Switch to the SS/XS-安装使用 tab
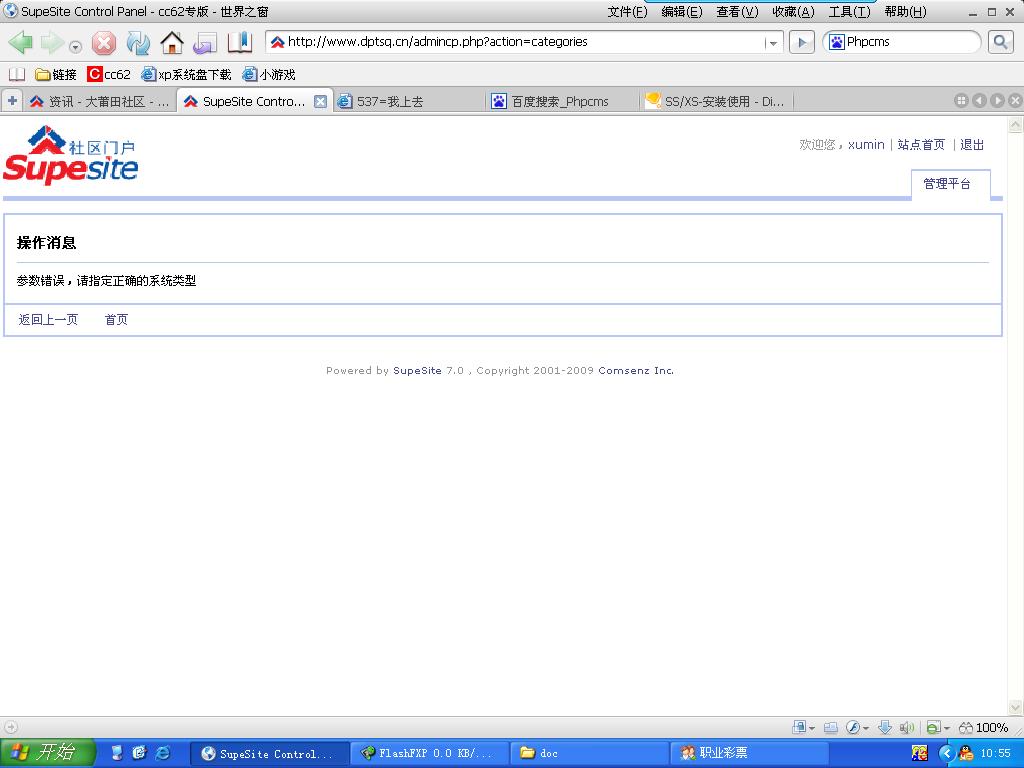This screenshot has height=768, width=1024. pyautogui.click(x=717, y=101)
